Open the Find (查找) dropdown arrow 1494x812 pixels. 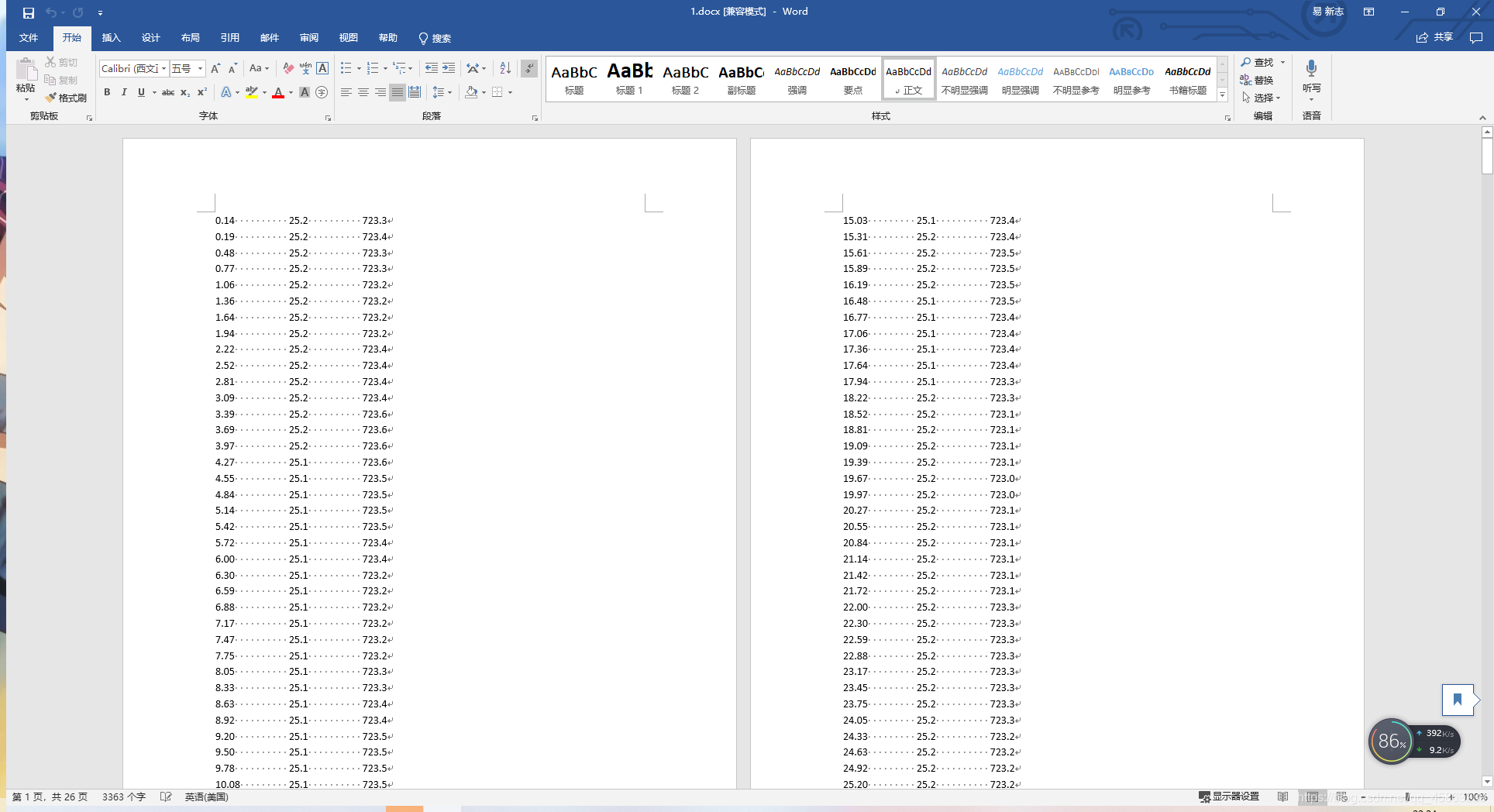point(1282,62)
